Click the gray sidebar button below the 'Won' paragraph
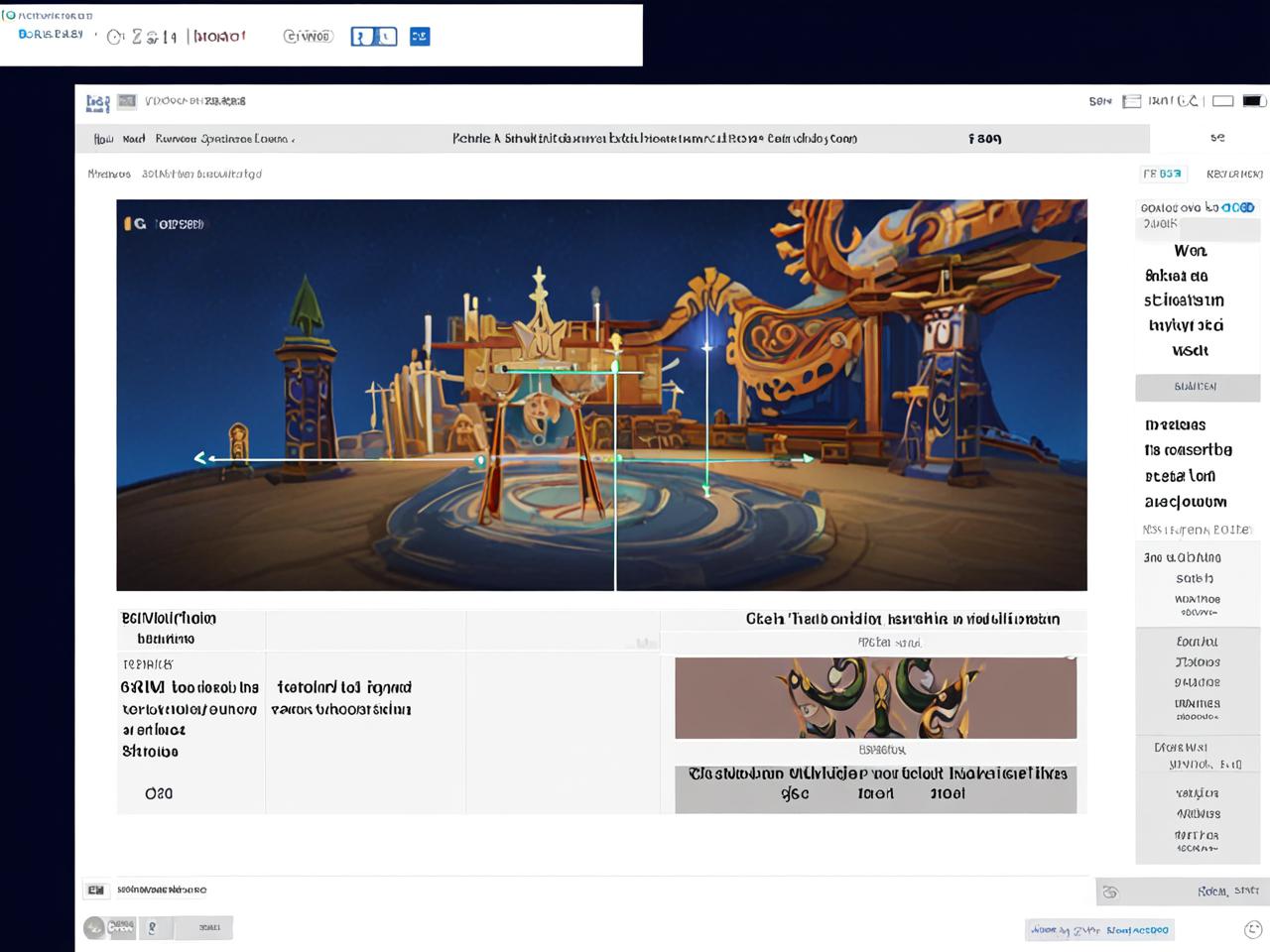The width and height of the screenshot is (1270, 952). (x=1198, y=387)
